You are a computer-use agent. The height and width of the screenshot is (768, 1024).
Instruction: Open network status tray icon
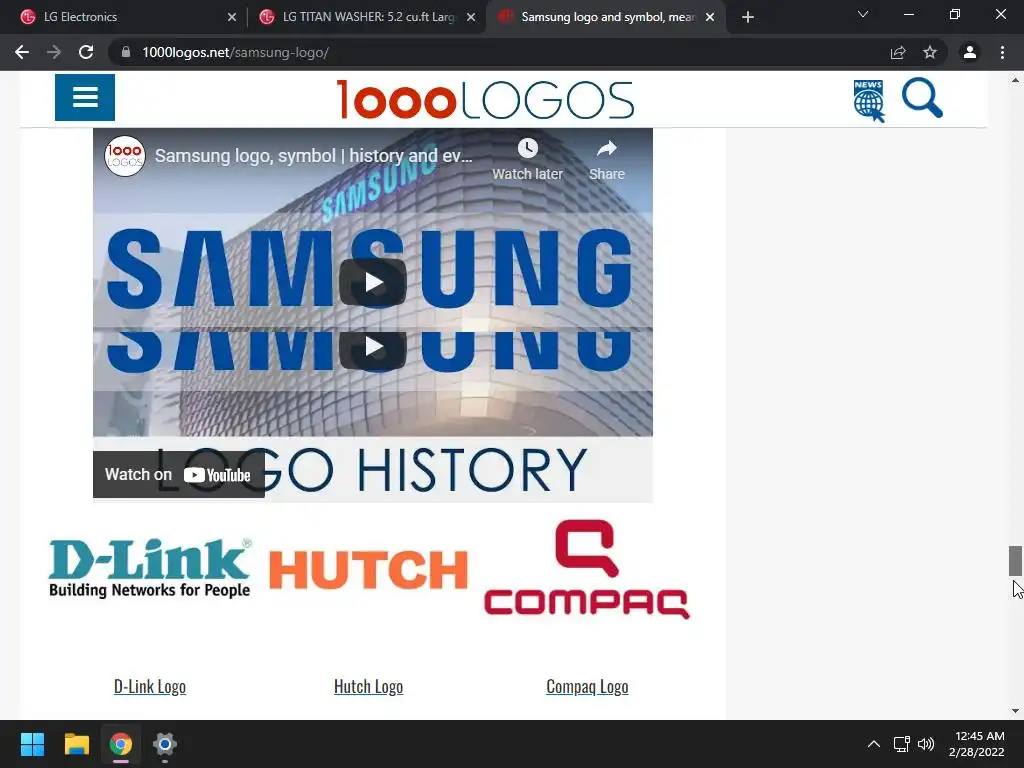click(902, 744)
